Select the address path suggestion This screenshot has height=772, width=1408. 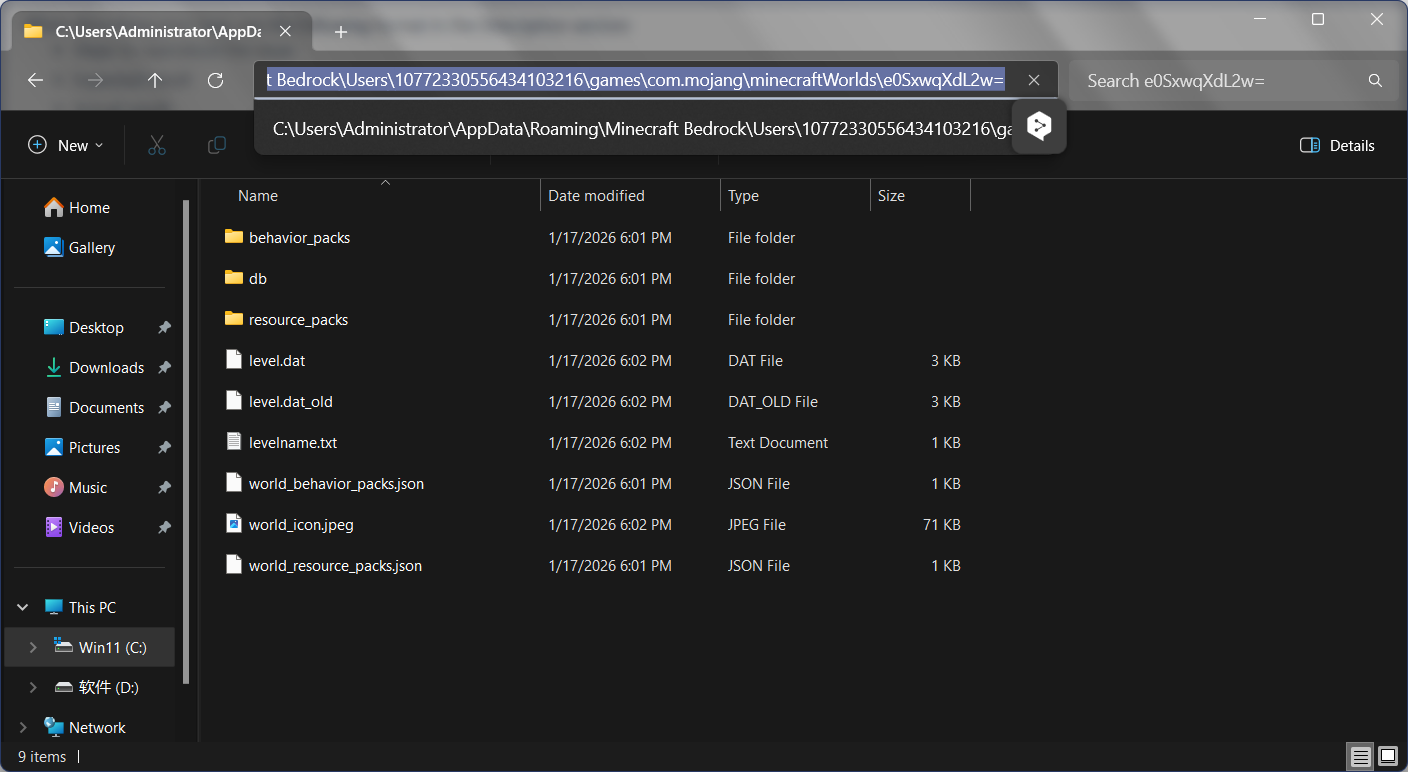pos(636,129)
